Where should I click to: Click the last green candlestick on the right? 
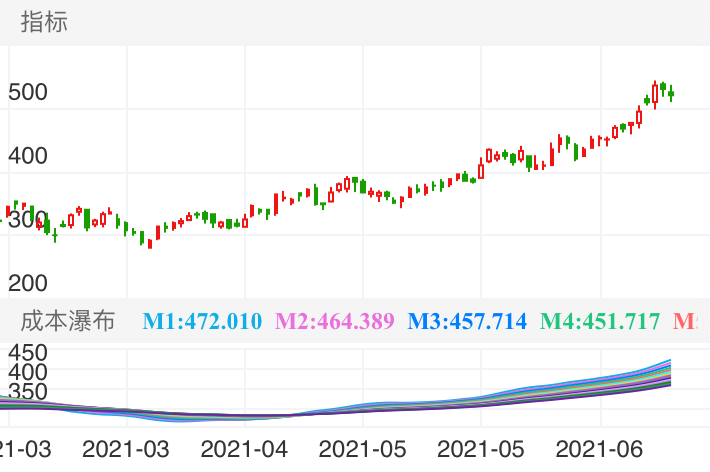[x=671, y=93]
